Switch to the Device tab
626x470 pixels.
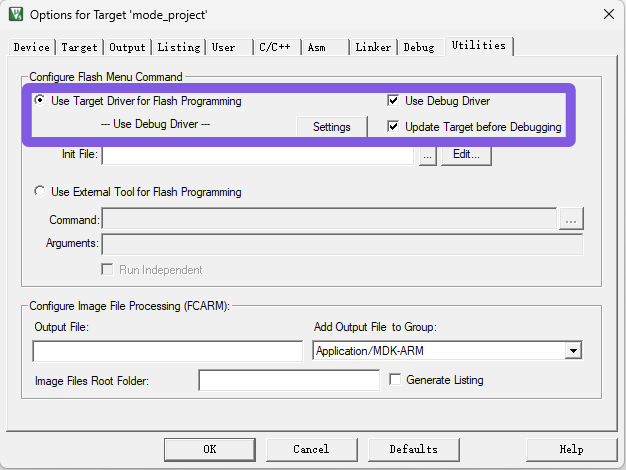tap(32, 47)
